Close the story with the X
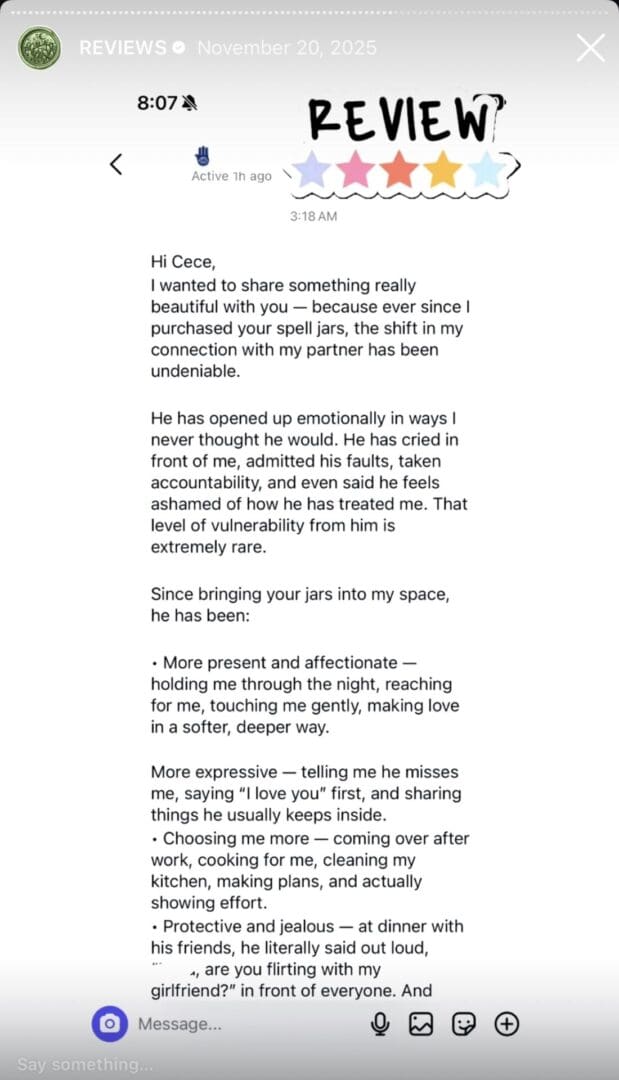Viewport: 619px width, 1080px height. click(590, 48)
